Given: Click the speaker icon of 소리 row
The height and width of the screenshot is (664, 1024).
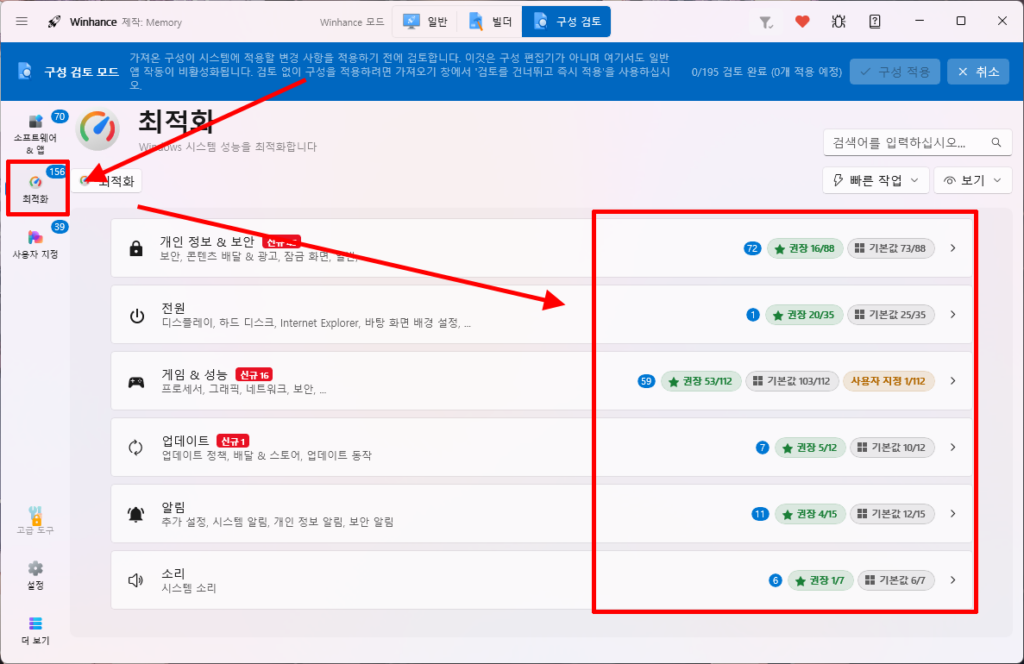Looking at the screenshot, I should click(135, 580).
